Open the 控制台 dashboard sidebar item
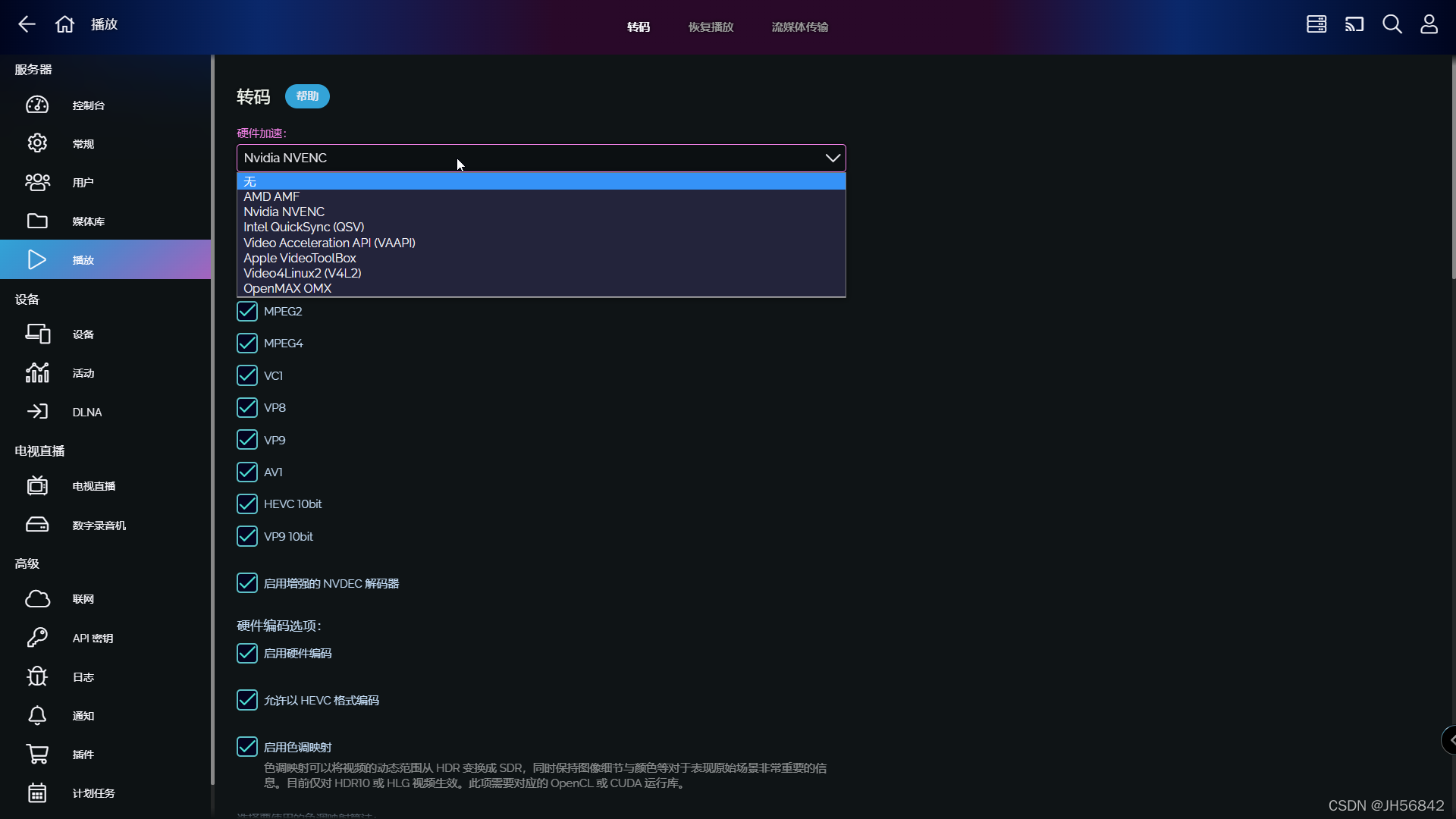1456x819 pixels. coord(88,105)
